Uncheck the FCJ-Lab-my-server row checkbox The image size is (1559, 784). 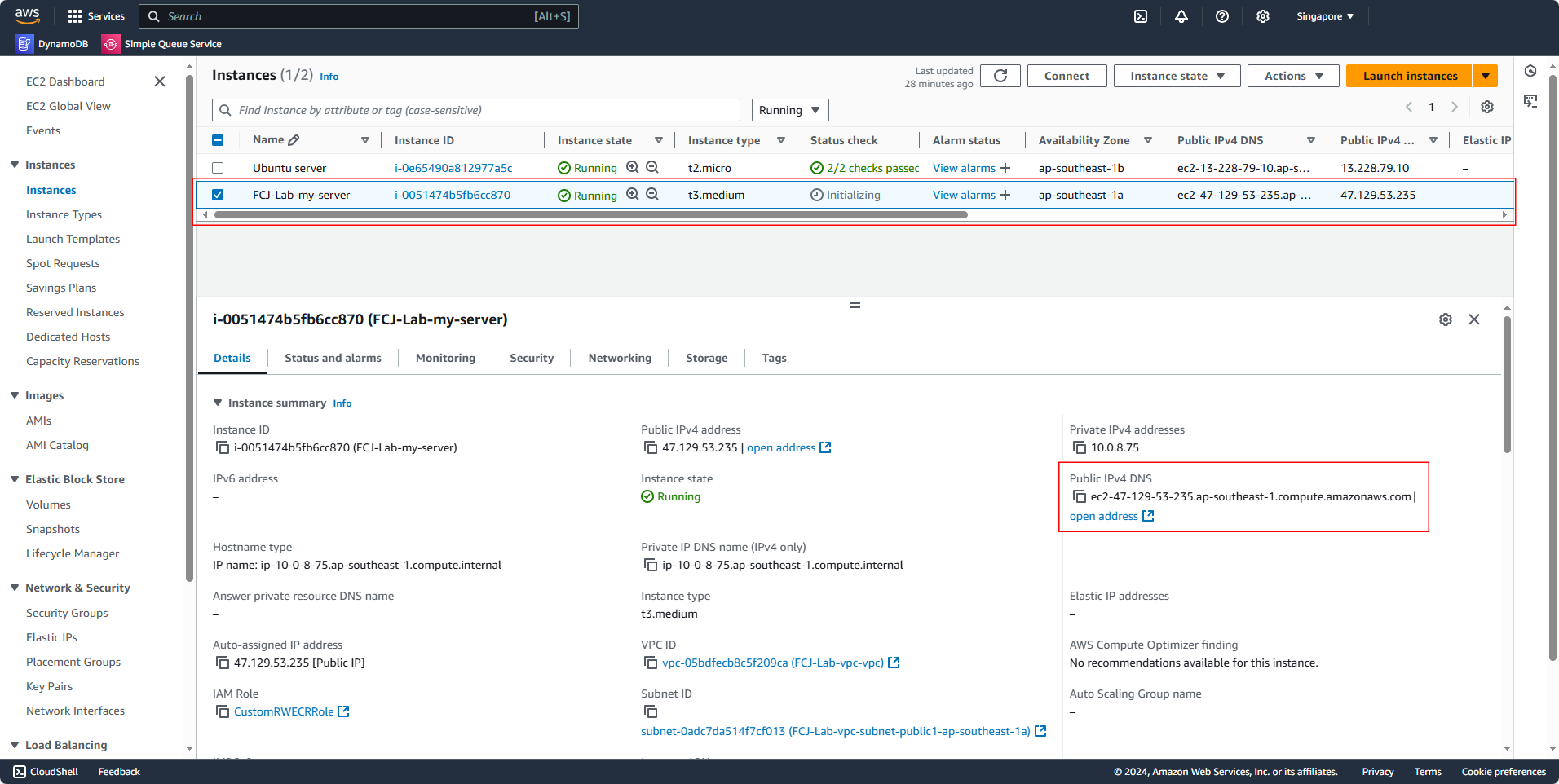click(218, 195)
